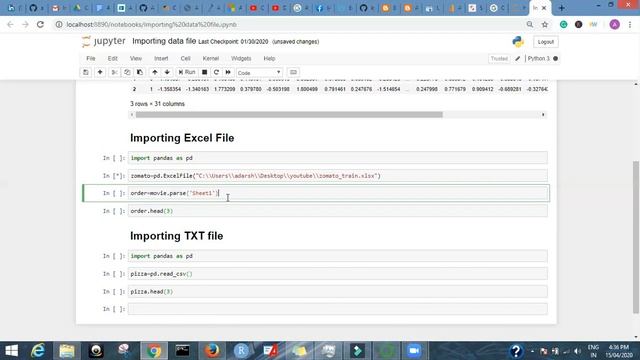Open the cell type dropdown showing Code

pyautogui.click(x=259, y=73)
